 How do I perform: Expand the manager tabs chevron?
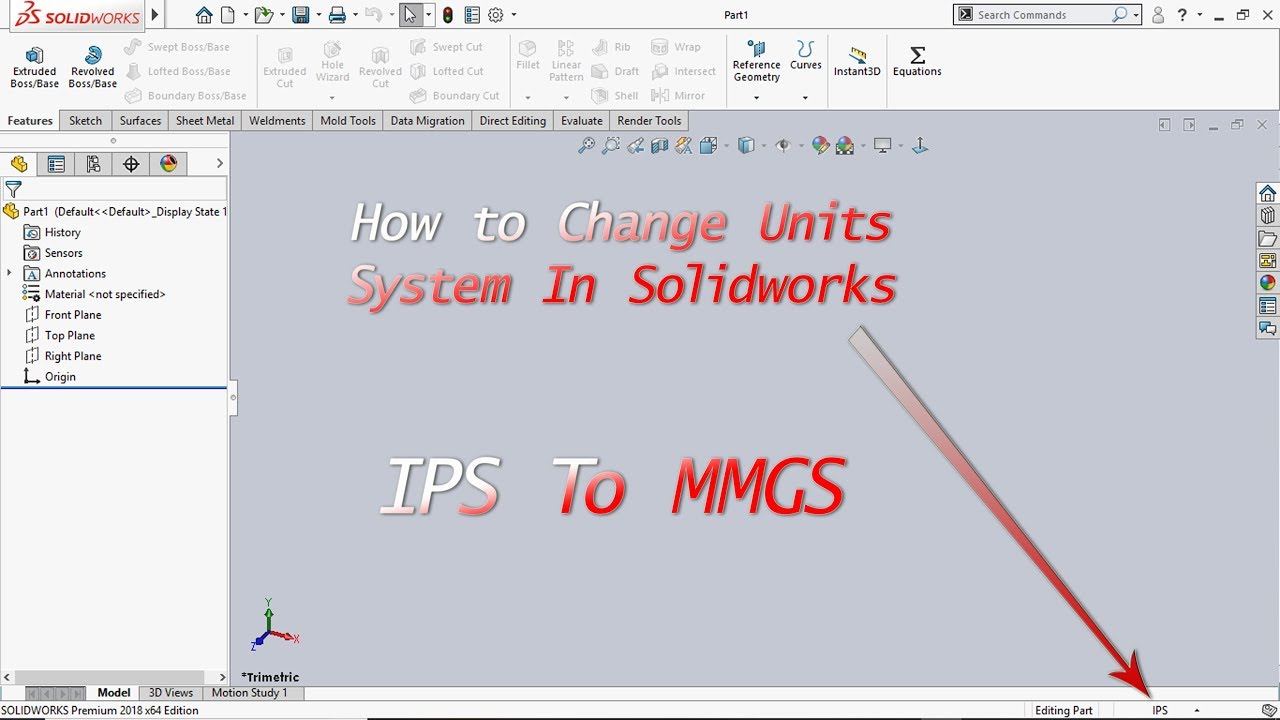click(219, 164)
